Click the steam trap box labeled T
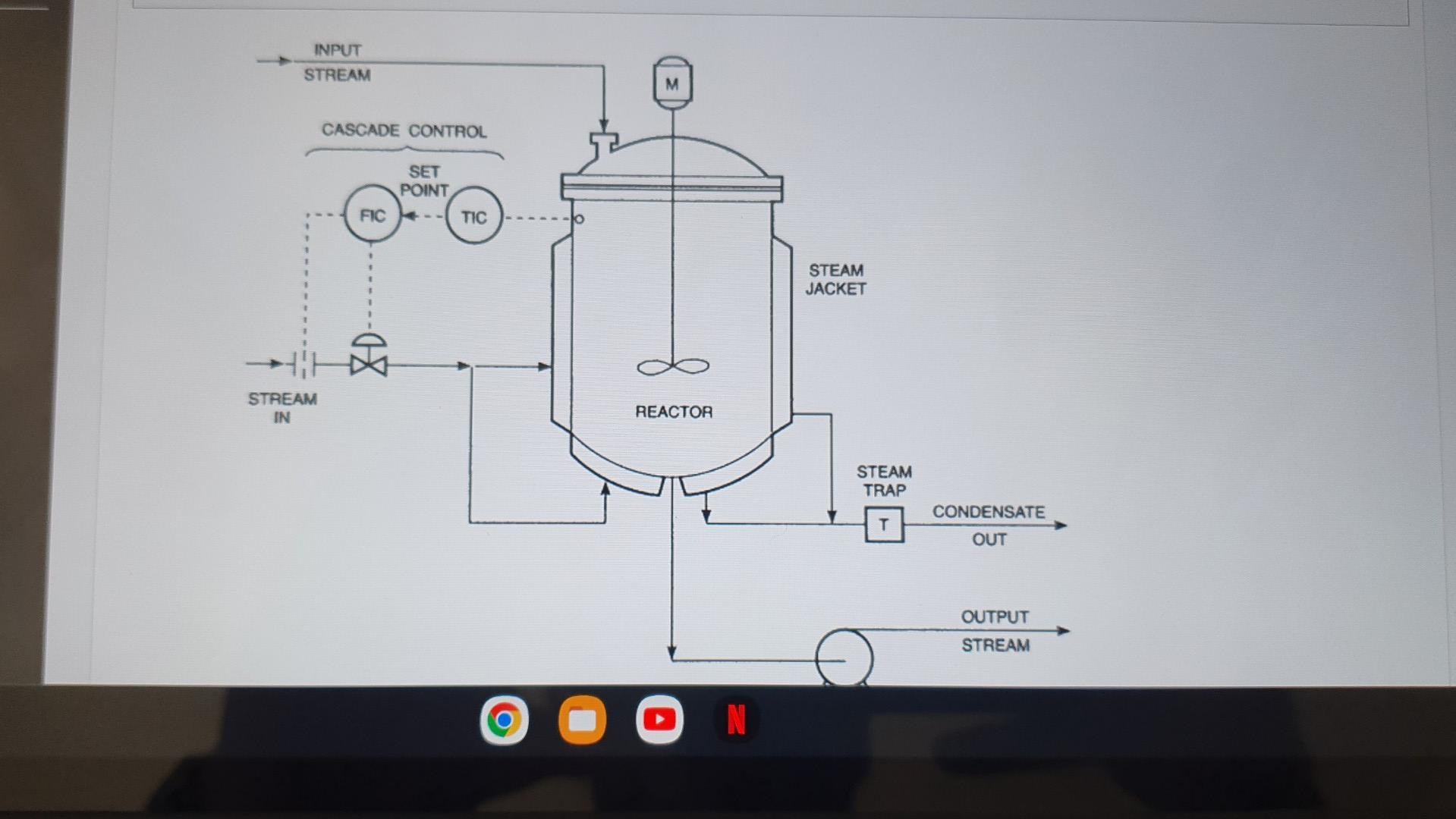 pos(883,523)
